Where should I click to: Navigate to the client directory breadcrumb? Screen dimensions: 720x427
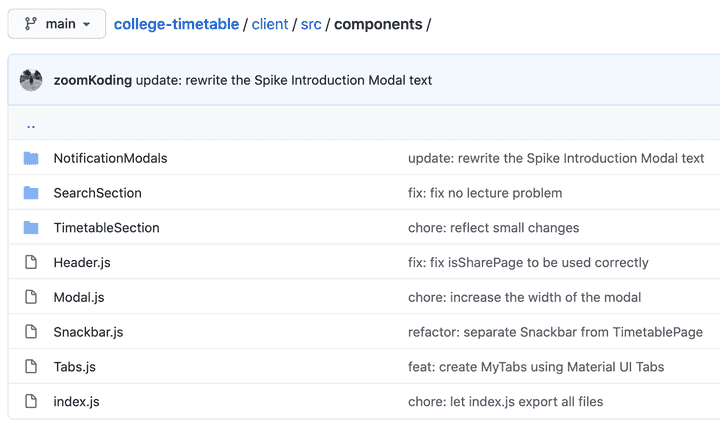[x=271, y=24]
